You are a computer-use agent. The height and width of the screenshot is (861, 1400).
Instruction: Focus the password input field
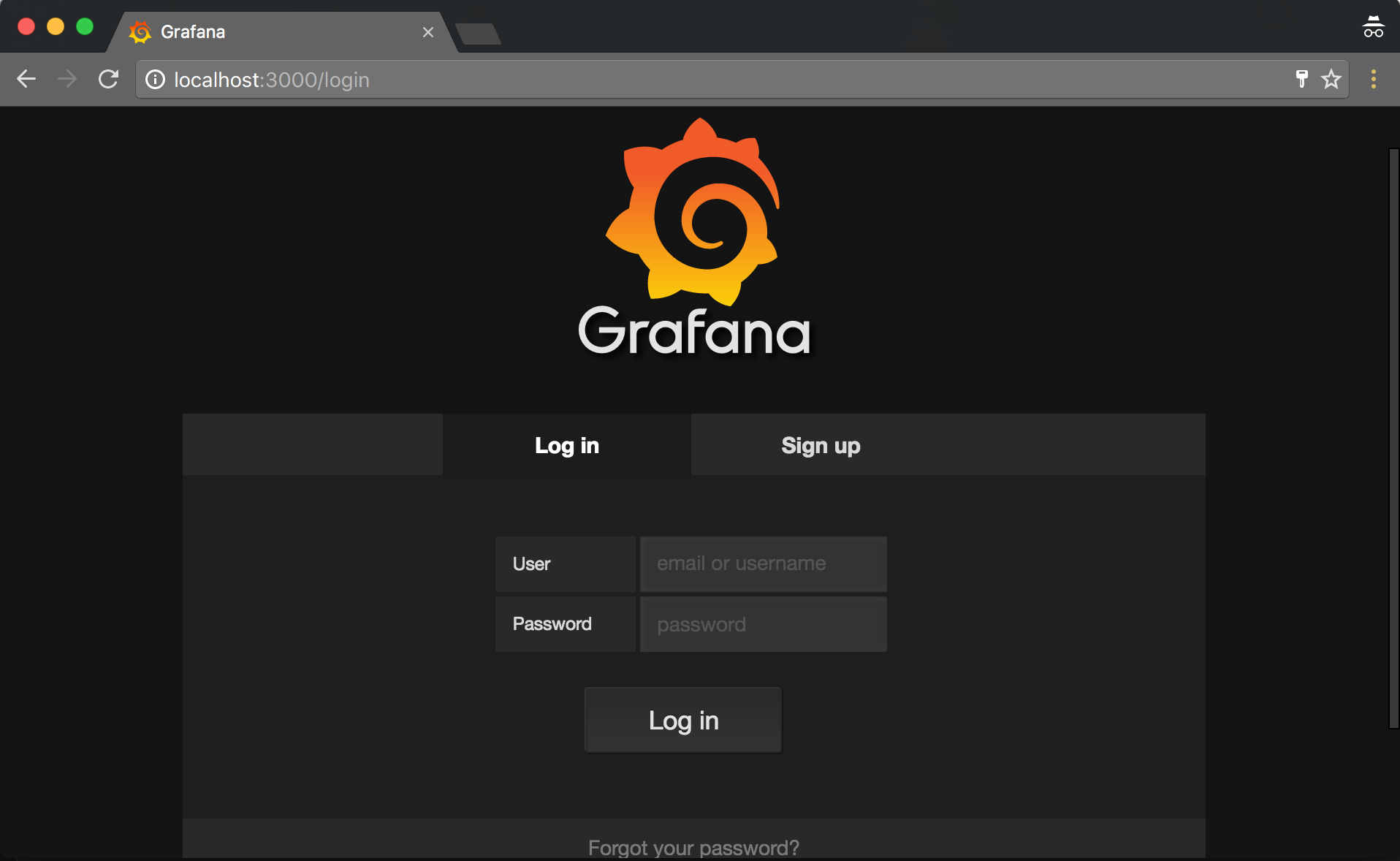pyautogui.click(x=764, y=624)
